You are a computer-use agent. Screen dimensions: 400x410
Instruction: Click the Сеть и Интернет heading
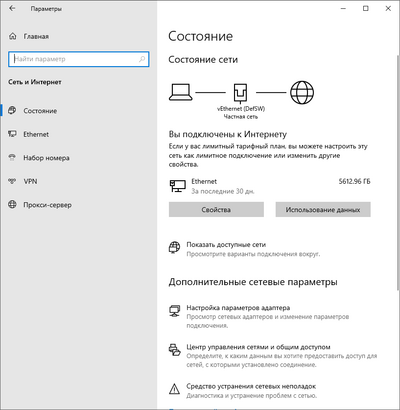click(x=35, y=82)
